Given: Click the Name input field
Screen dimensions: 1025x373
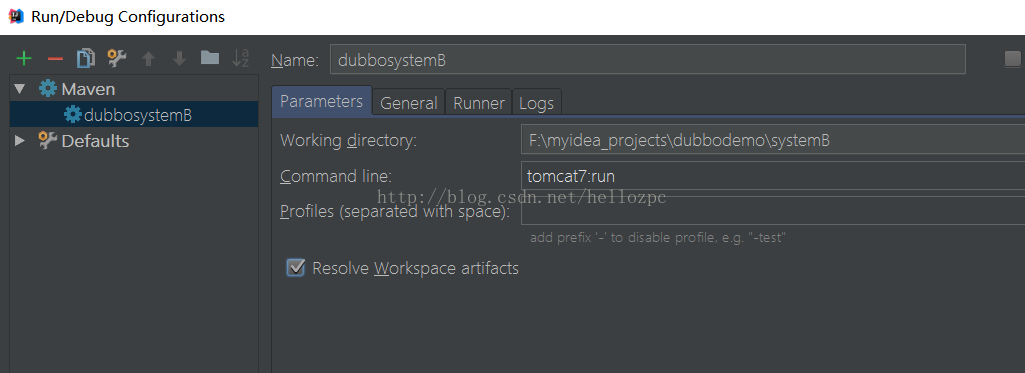Looking at the screenshot, I should click(x=647, y=59).
